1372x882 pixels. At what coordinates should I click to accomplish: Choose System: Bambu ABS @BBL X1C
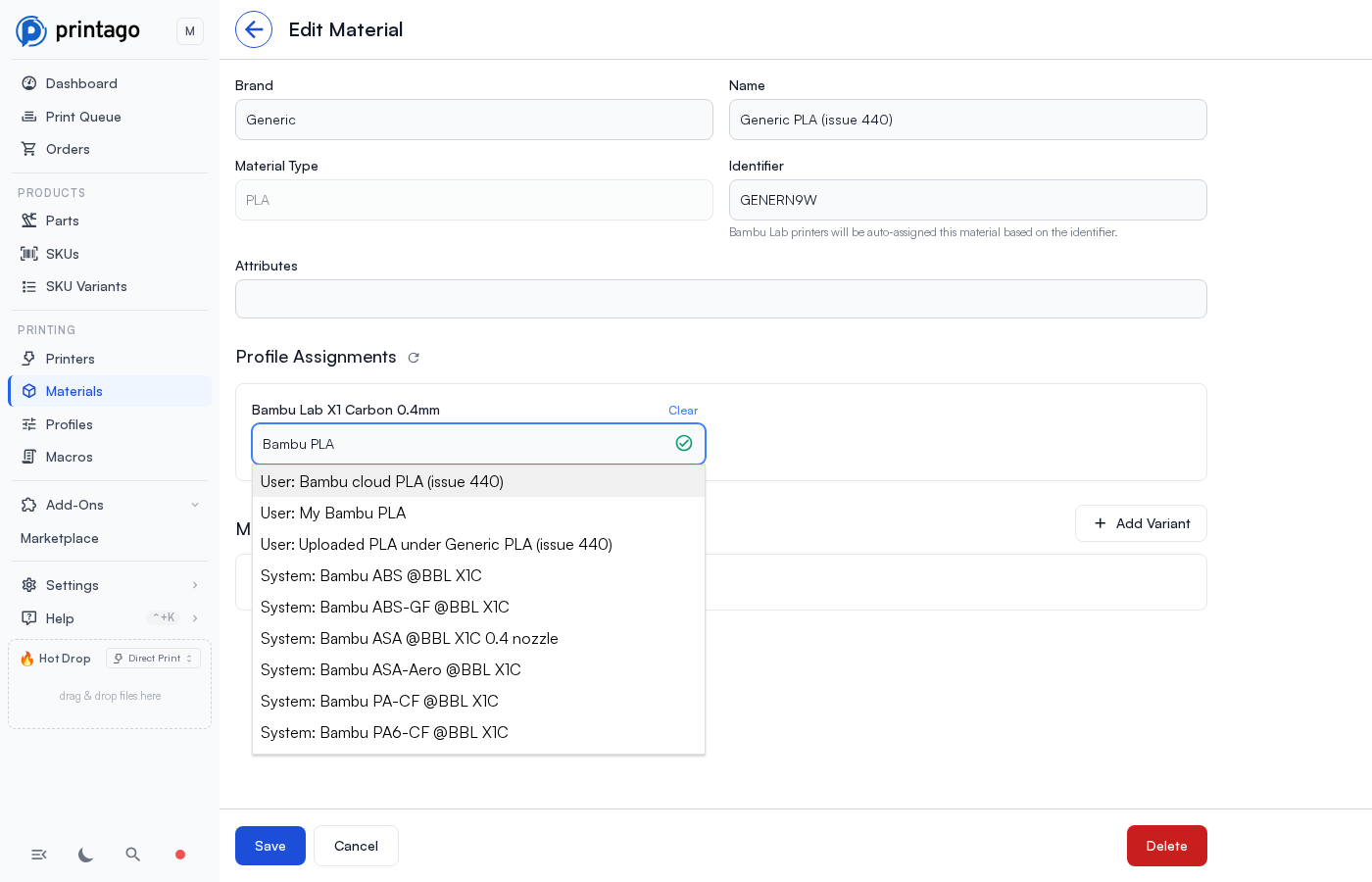point(478,575)
